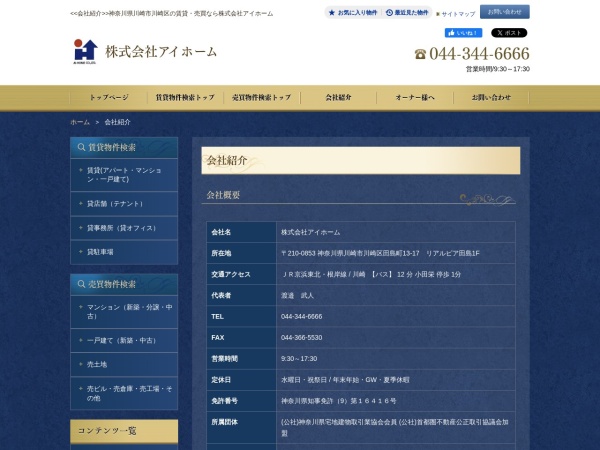Open 貸店舗（テナント） sidebar link

click(x=124, y=204)
